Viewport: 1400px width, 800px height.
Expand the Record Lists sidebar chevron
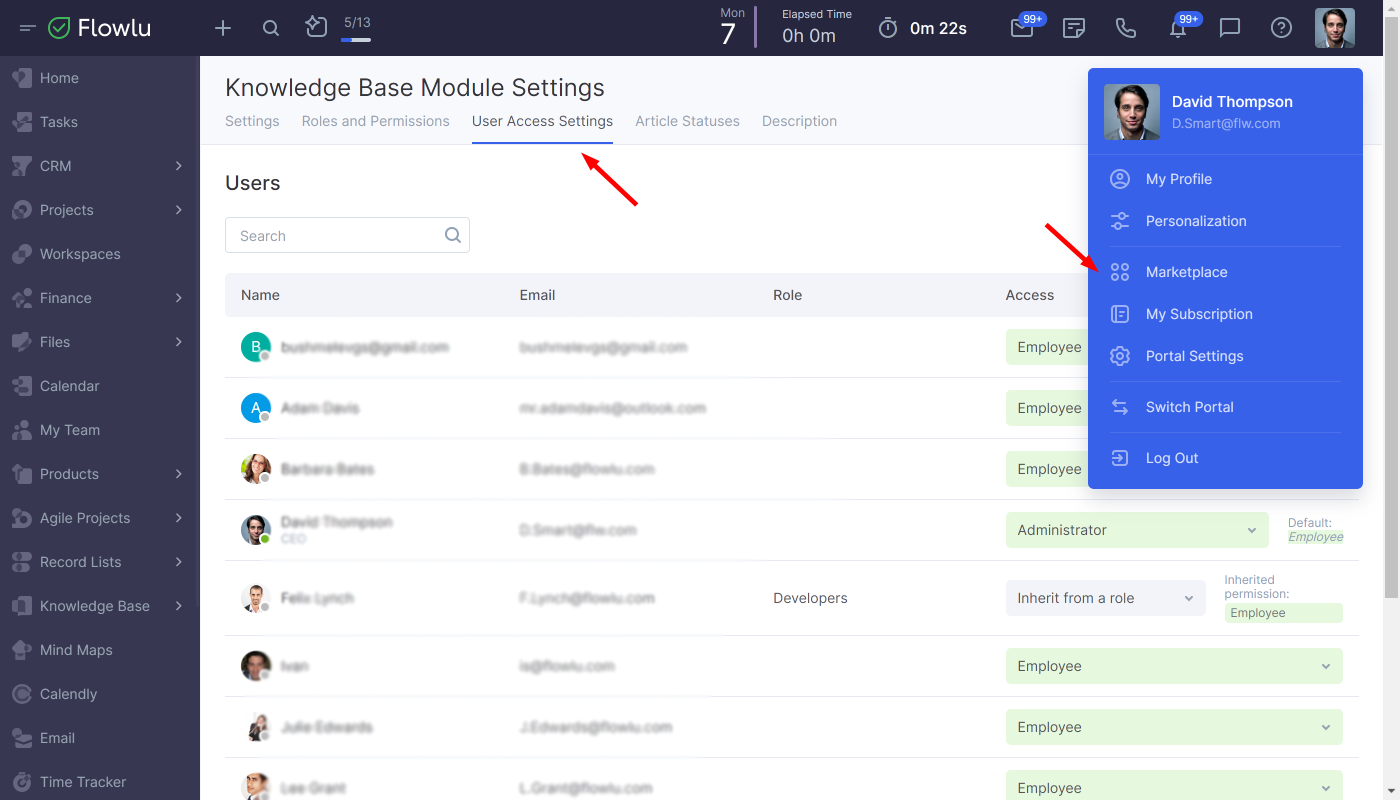tap(179, 562)
